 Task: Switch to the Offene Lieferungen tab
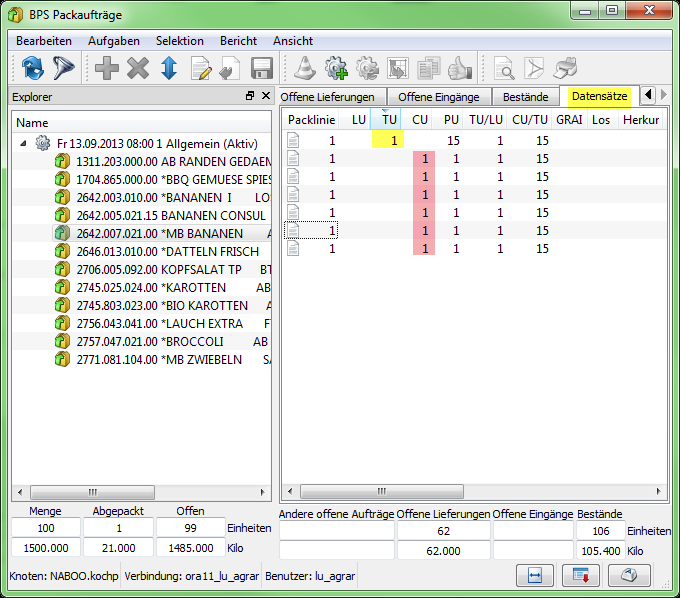pyautogui.click(x=328, y=97)
